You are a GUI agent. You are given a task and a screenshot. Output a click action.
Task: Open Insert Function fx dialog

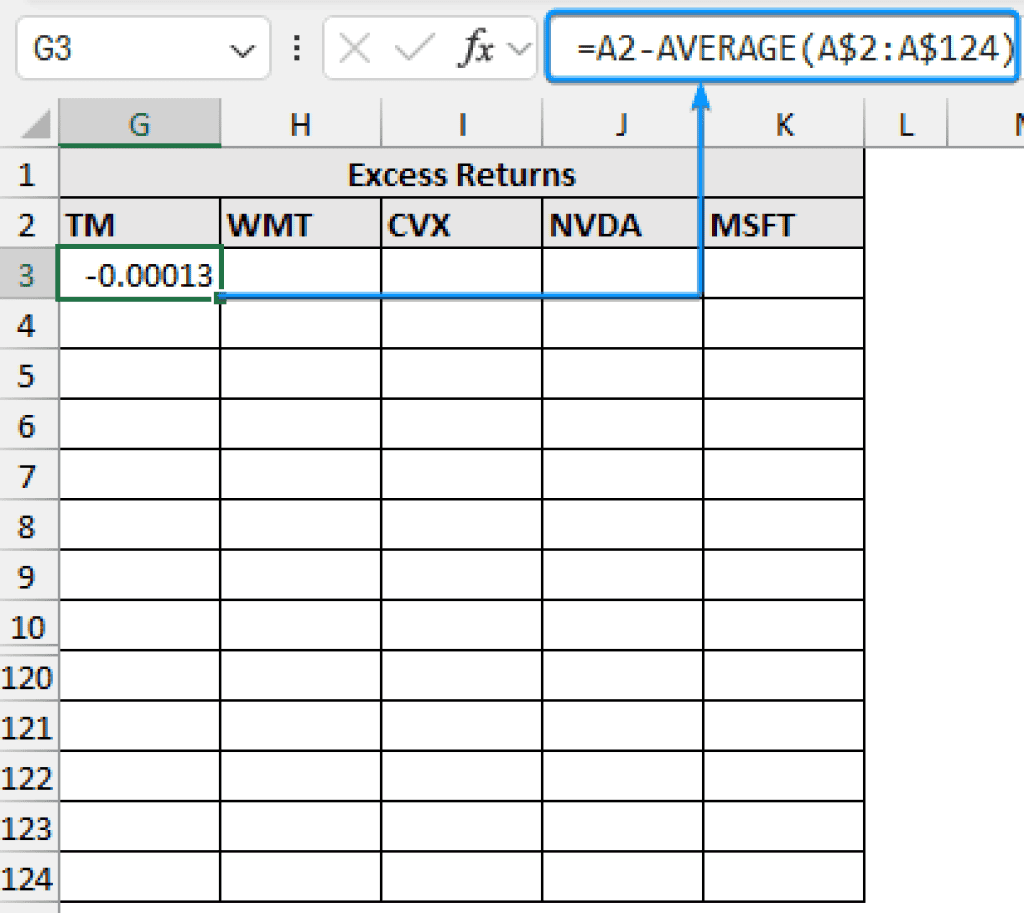click(x=477, y=48)
